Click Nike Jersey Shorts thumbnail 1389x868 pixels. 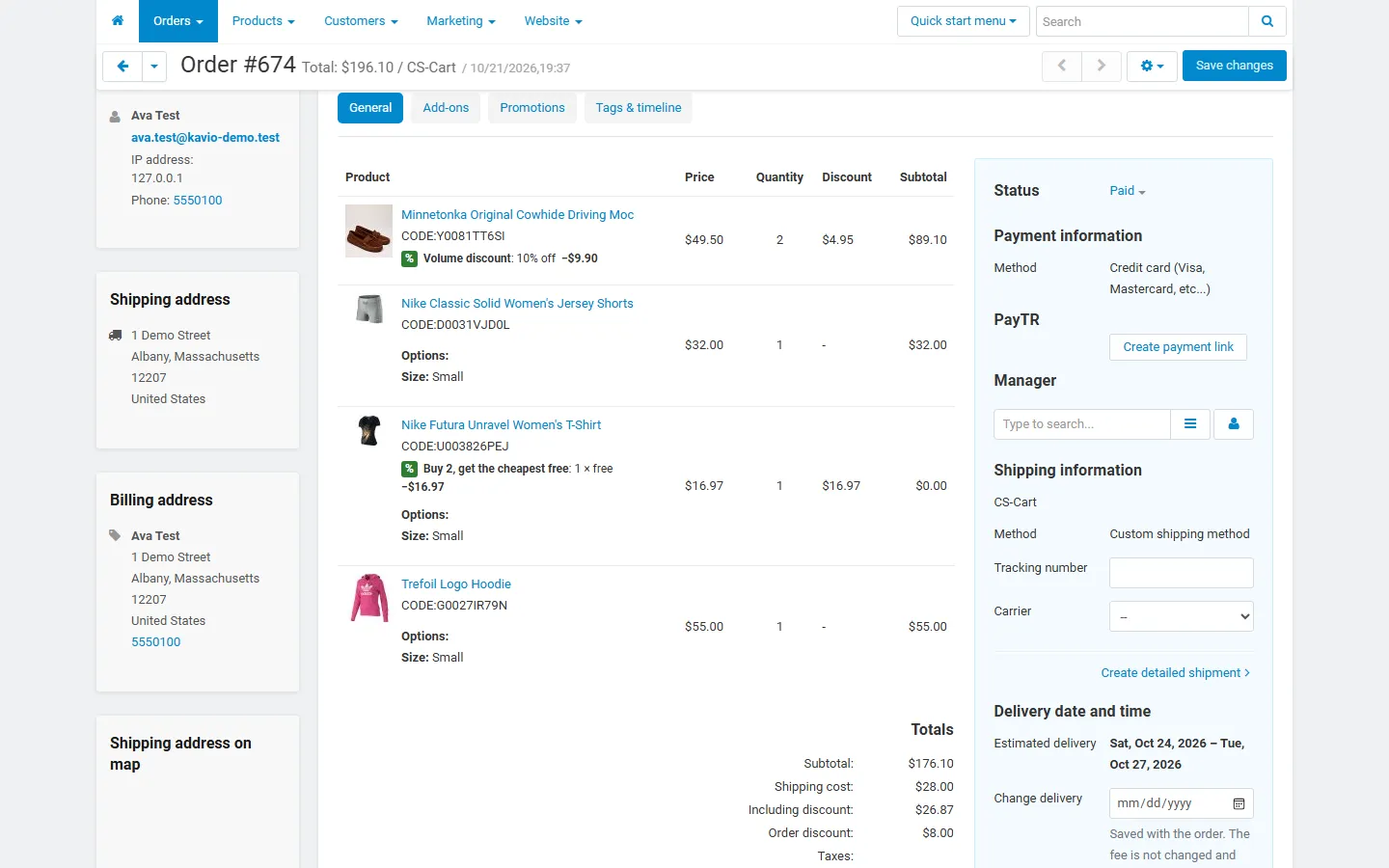coord(368,309)
